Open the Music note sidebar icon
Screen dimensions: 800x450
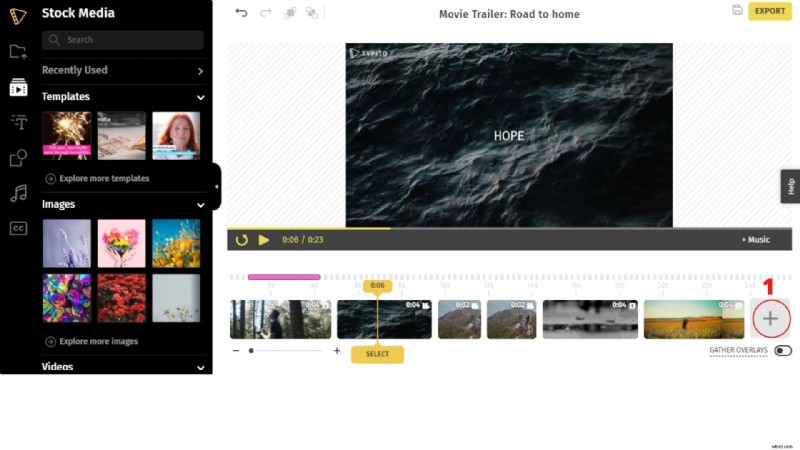tap(19, 193)
